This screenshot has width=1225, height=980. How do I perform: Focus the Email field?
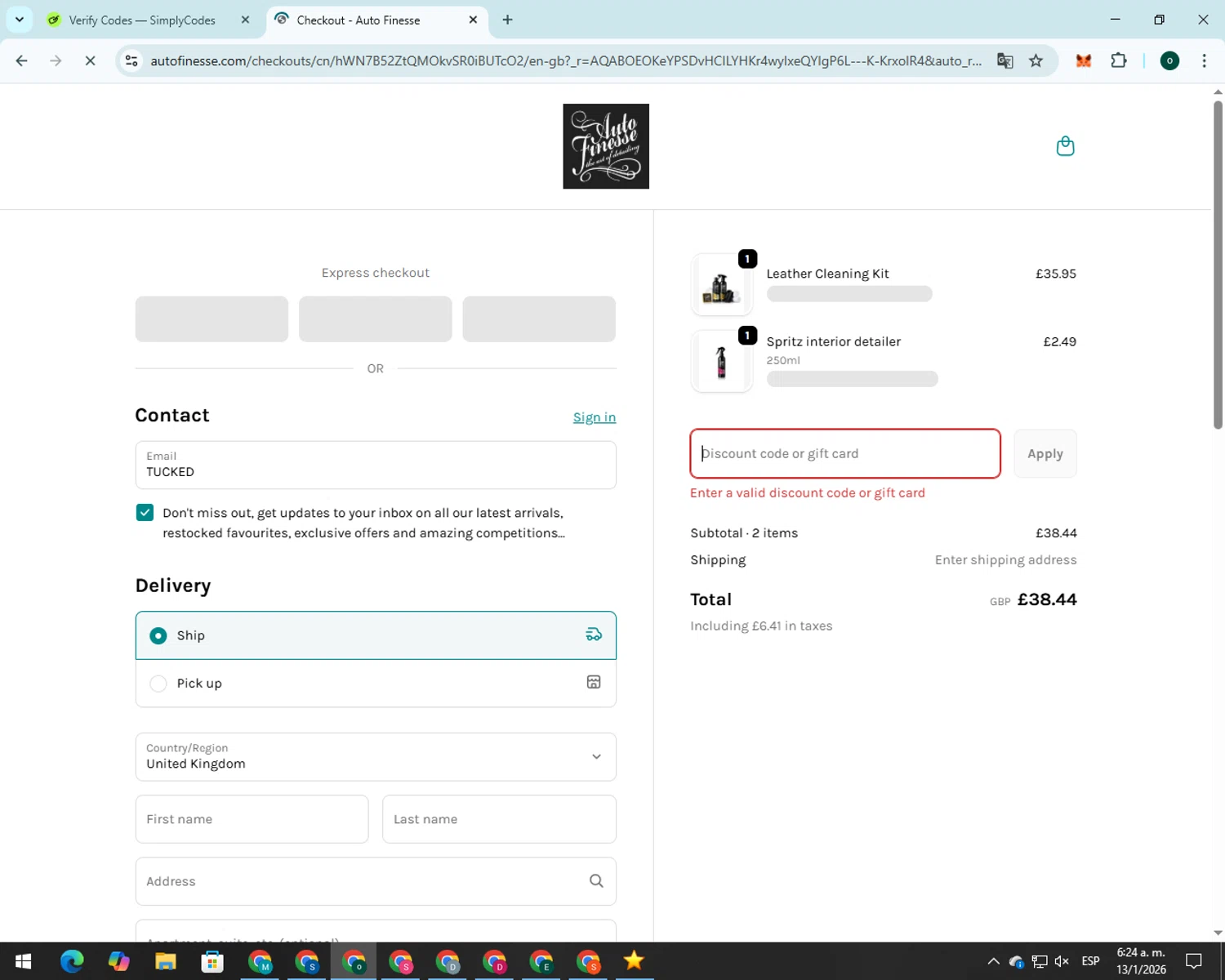376,465
